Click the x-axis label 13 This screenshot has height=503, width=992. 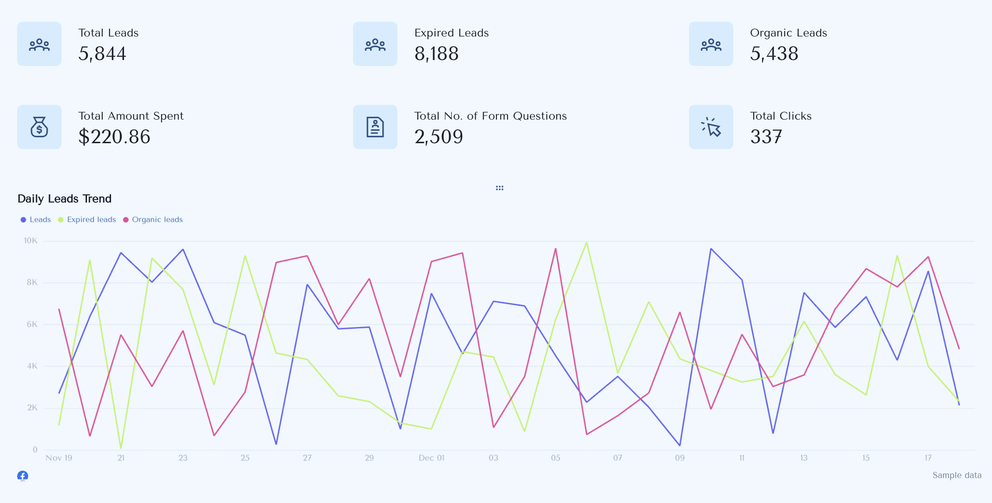point(803,458)
